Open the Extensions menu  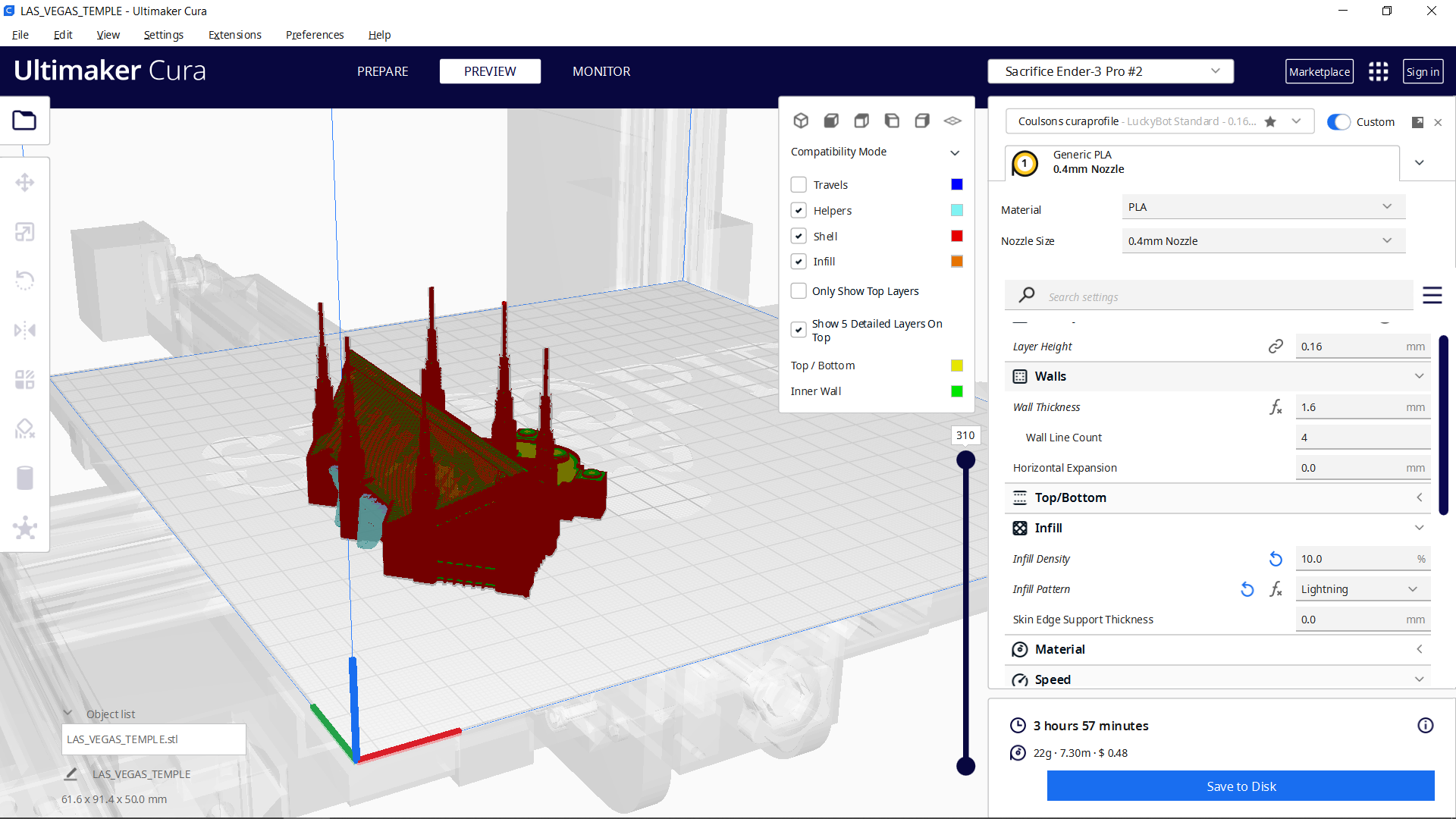[x=234, y=35]
